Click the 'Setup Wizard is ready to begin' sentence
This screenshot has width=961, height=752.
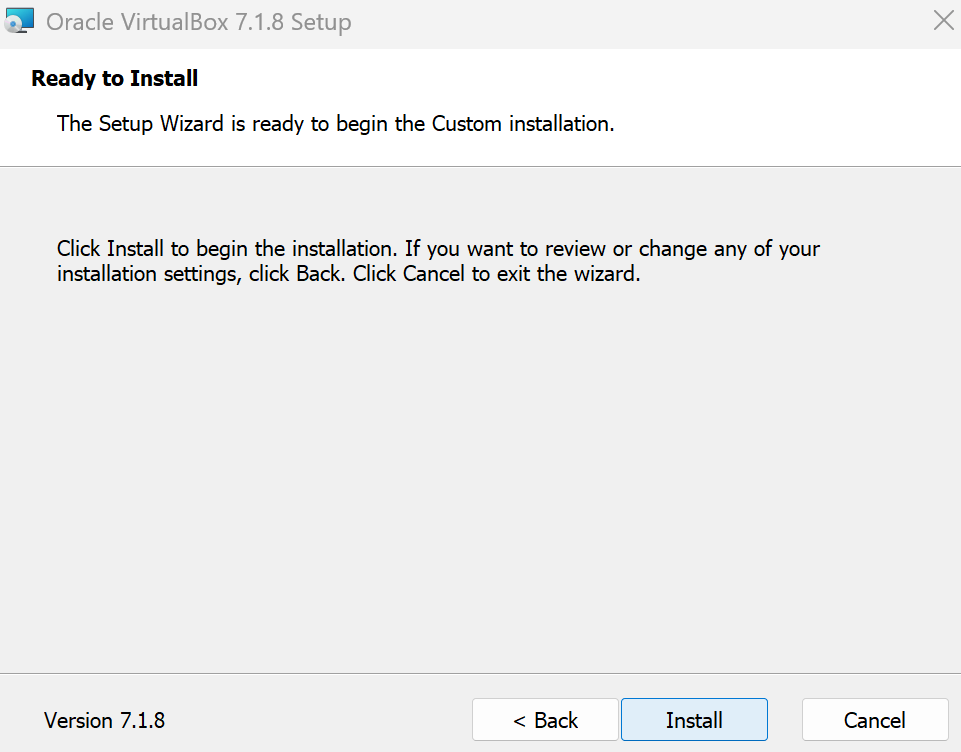click(335, 124)
